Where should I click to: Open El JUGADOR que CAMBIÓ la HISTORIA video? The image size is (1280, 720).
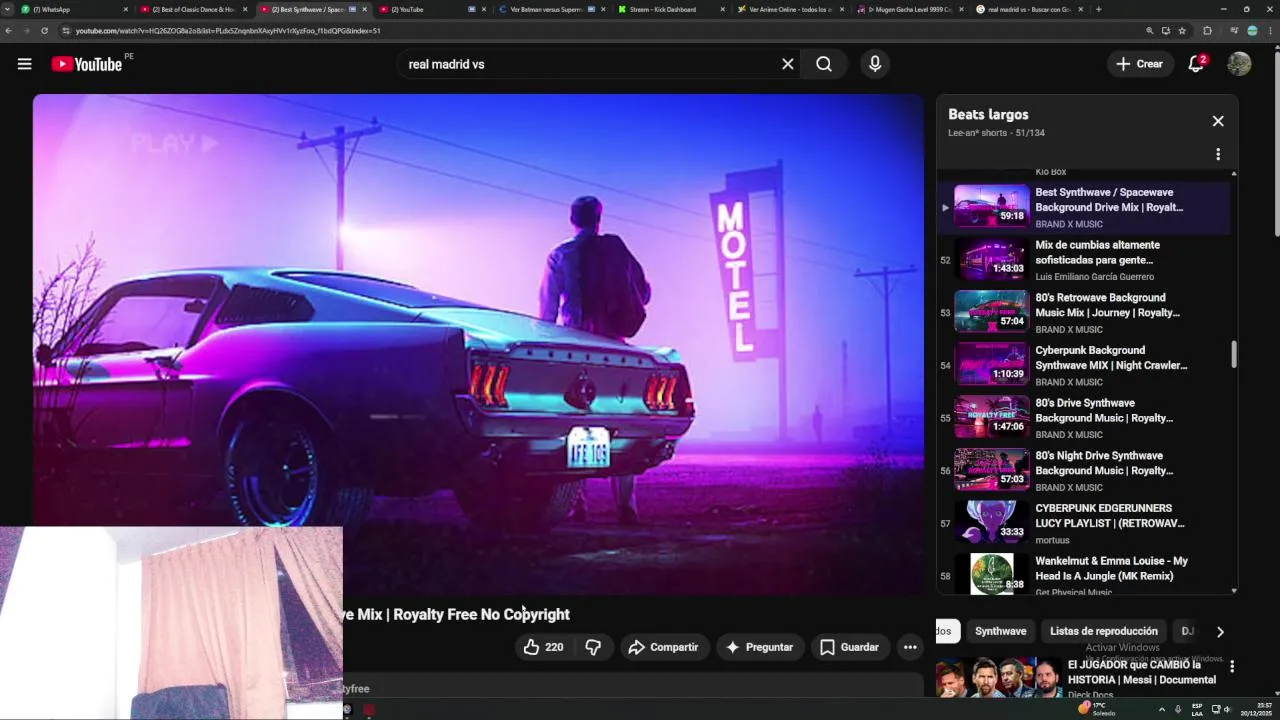pos(1142,672)
